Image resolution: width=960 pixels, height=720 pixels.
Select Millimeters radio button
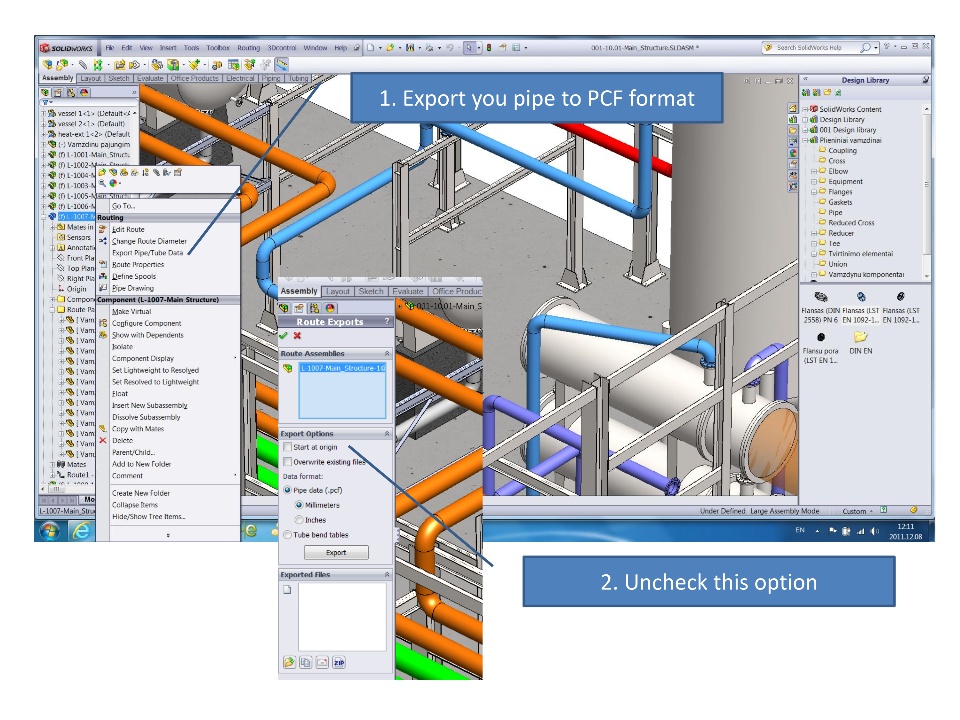point(299,505)
